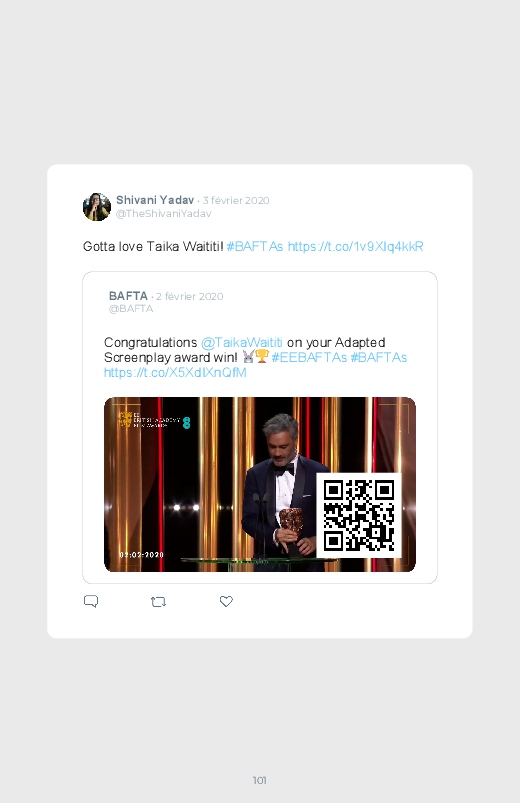Open the Shivani Yadav display name
This screenshot has height=803, width=520.
(155, 200)
